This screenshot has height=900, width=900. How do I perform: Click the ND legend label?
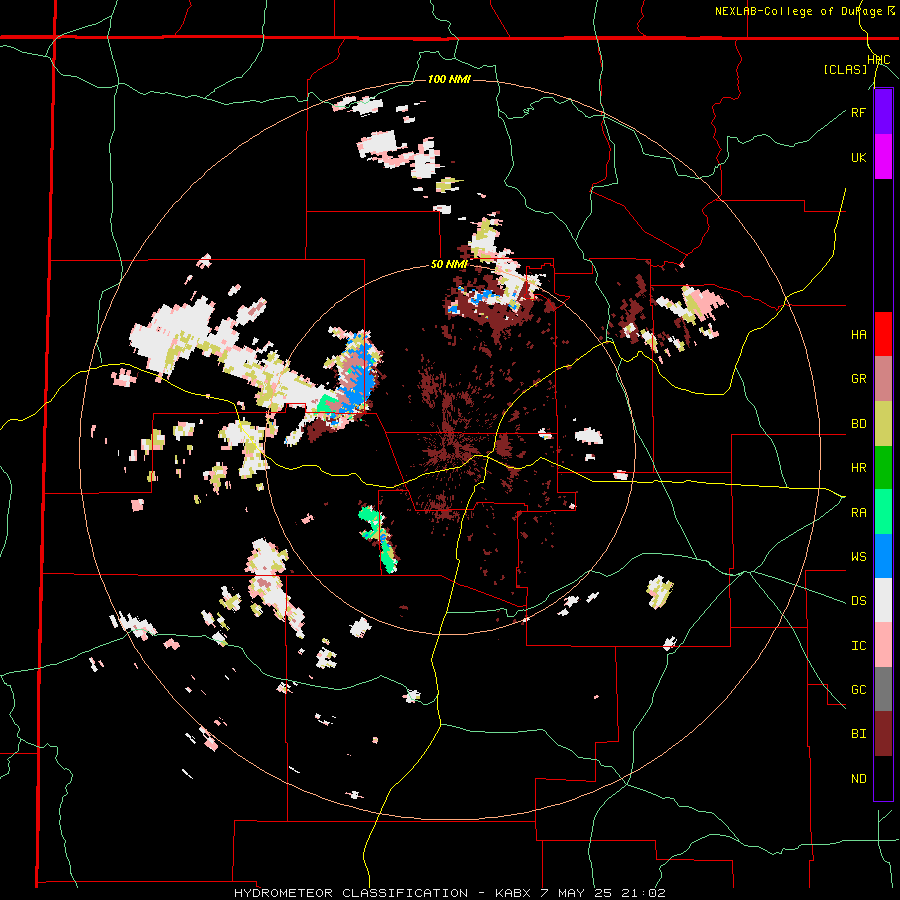point(858,779)
